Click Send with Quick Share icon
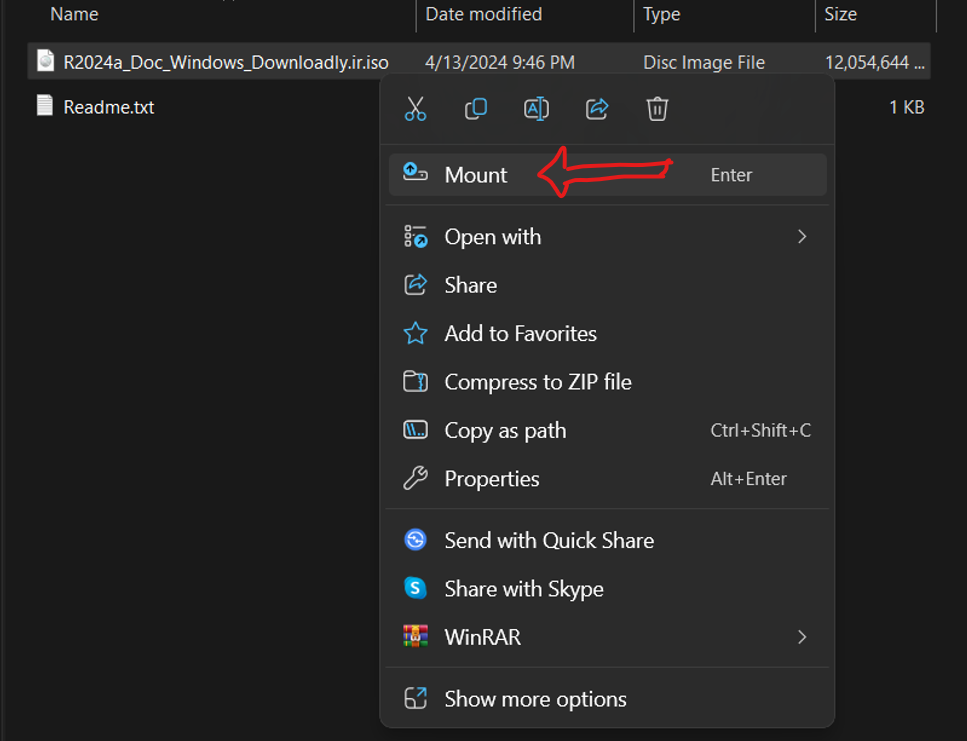Screen dimensions: 967x741 point(415,540)
